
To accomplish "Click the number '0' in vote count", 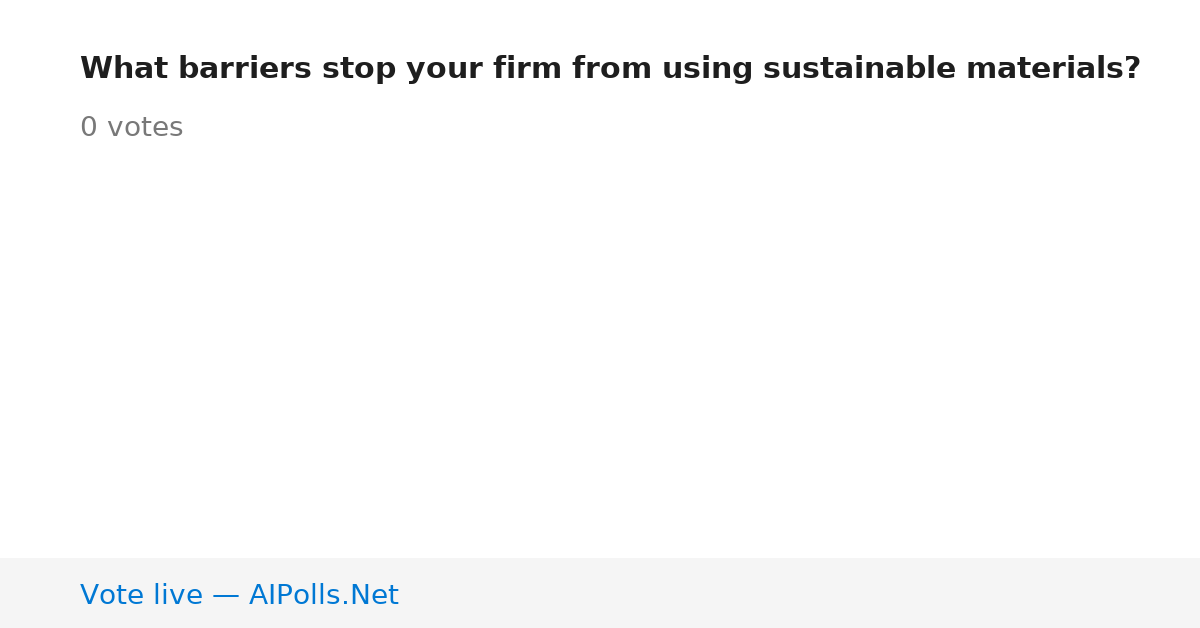I will (x=88, y=128).
